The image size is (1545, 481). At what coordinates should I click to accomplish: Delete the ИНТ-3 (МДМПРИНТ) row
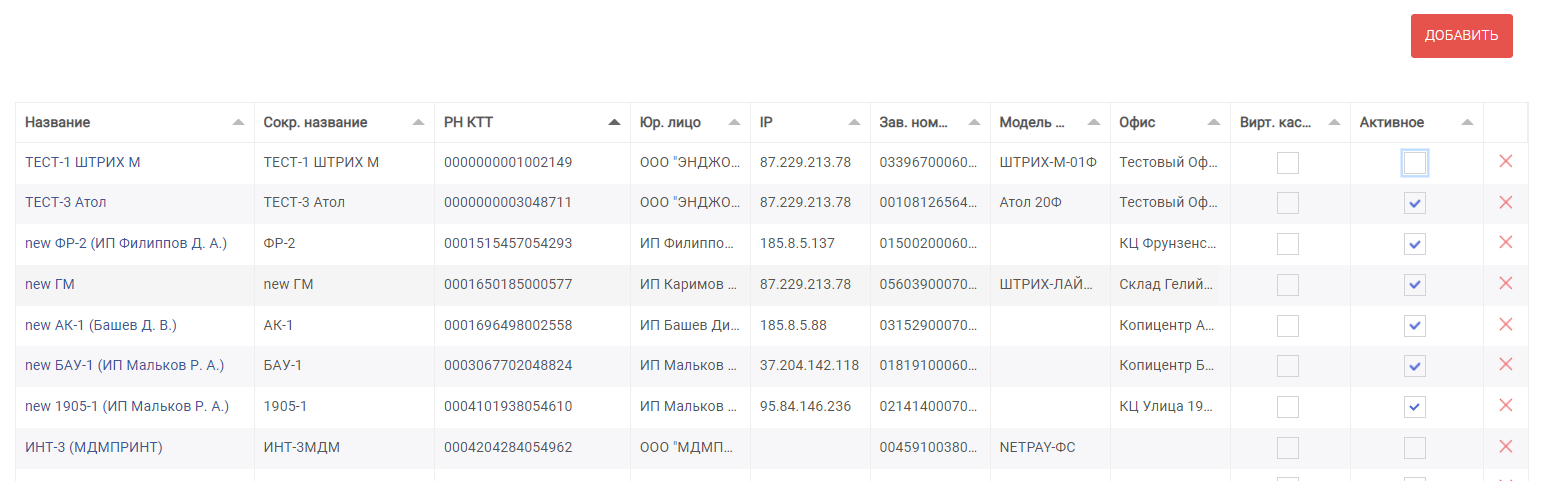(1505, 447)
